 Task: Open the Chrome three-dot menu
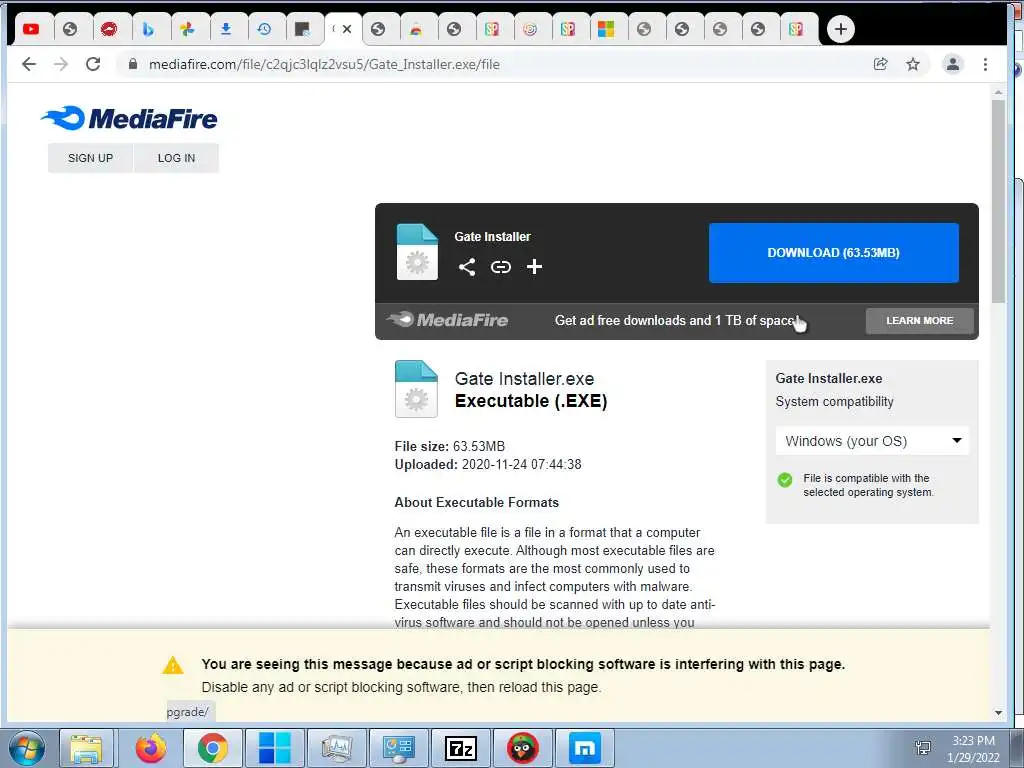coord(985,64)
